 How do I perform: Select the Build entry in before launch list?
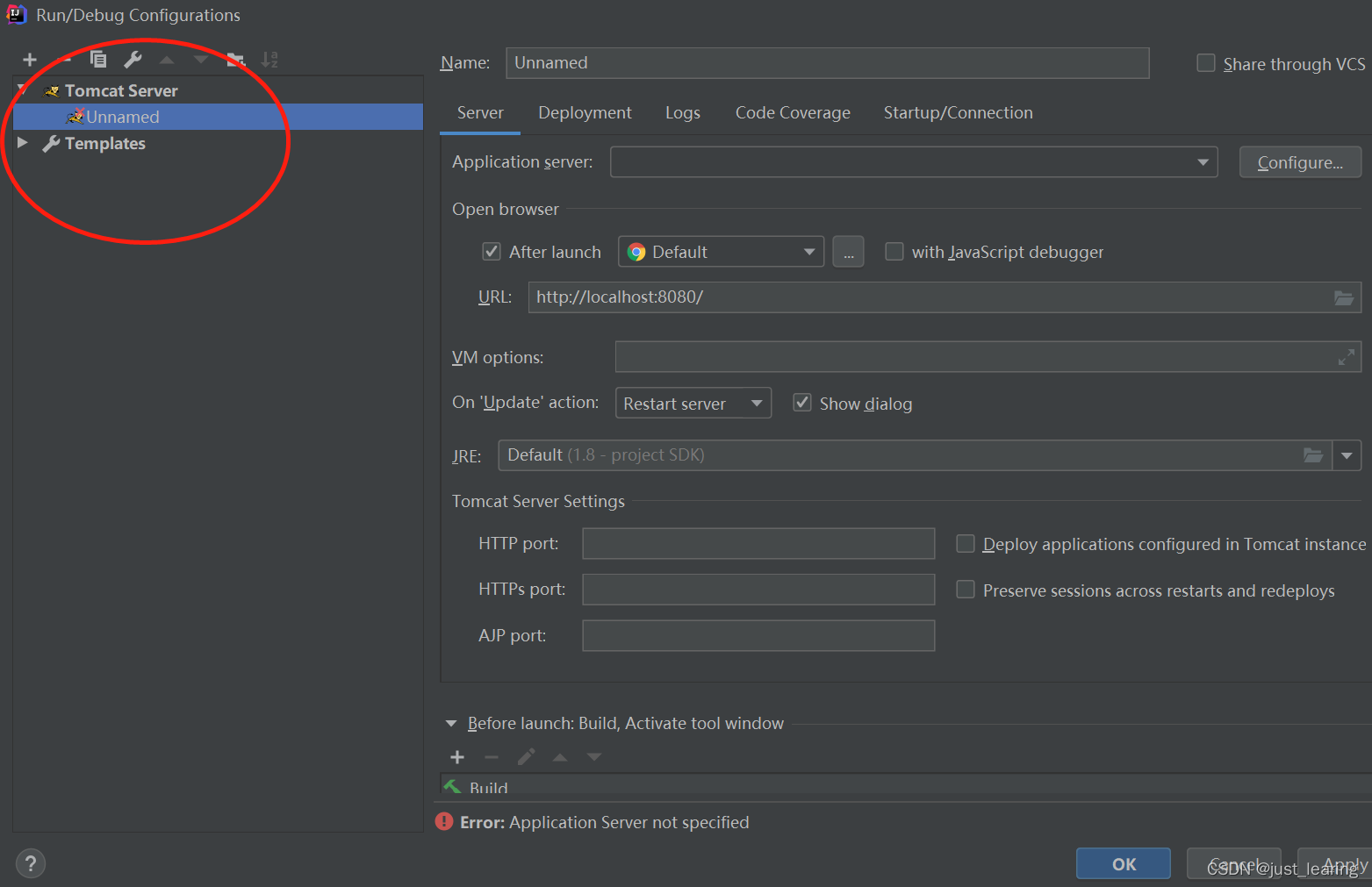pos(906,786)
